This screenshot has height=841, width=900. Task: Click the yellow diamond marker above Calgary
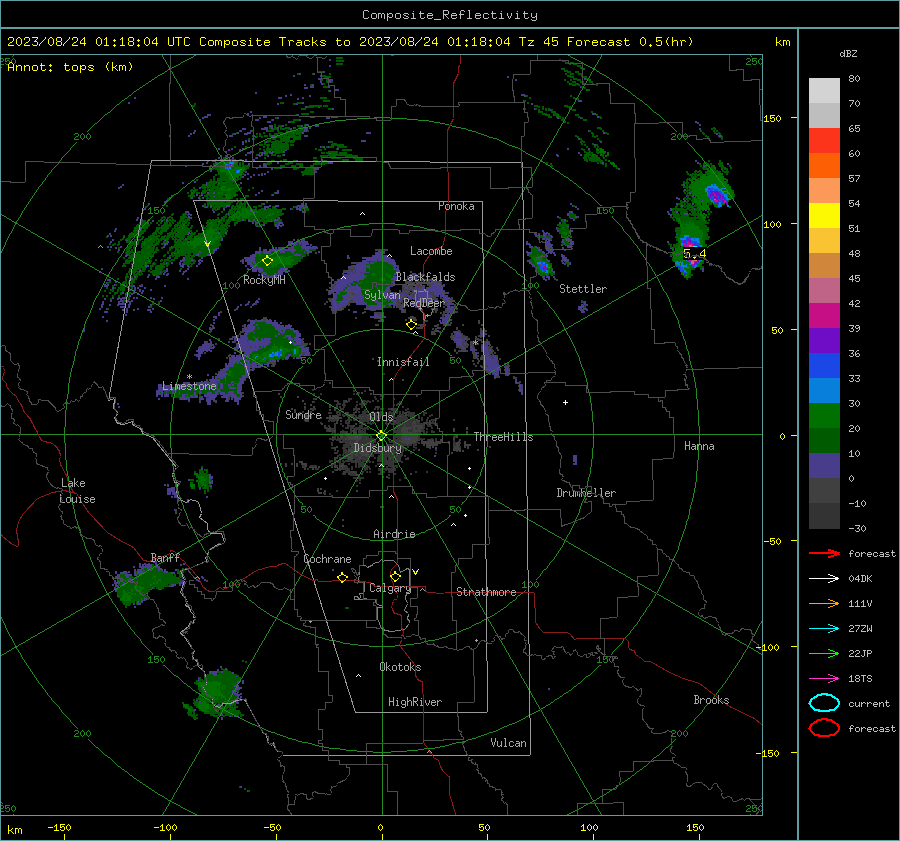(x=395, y=576)
